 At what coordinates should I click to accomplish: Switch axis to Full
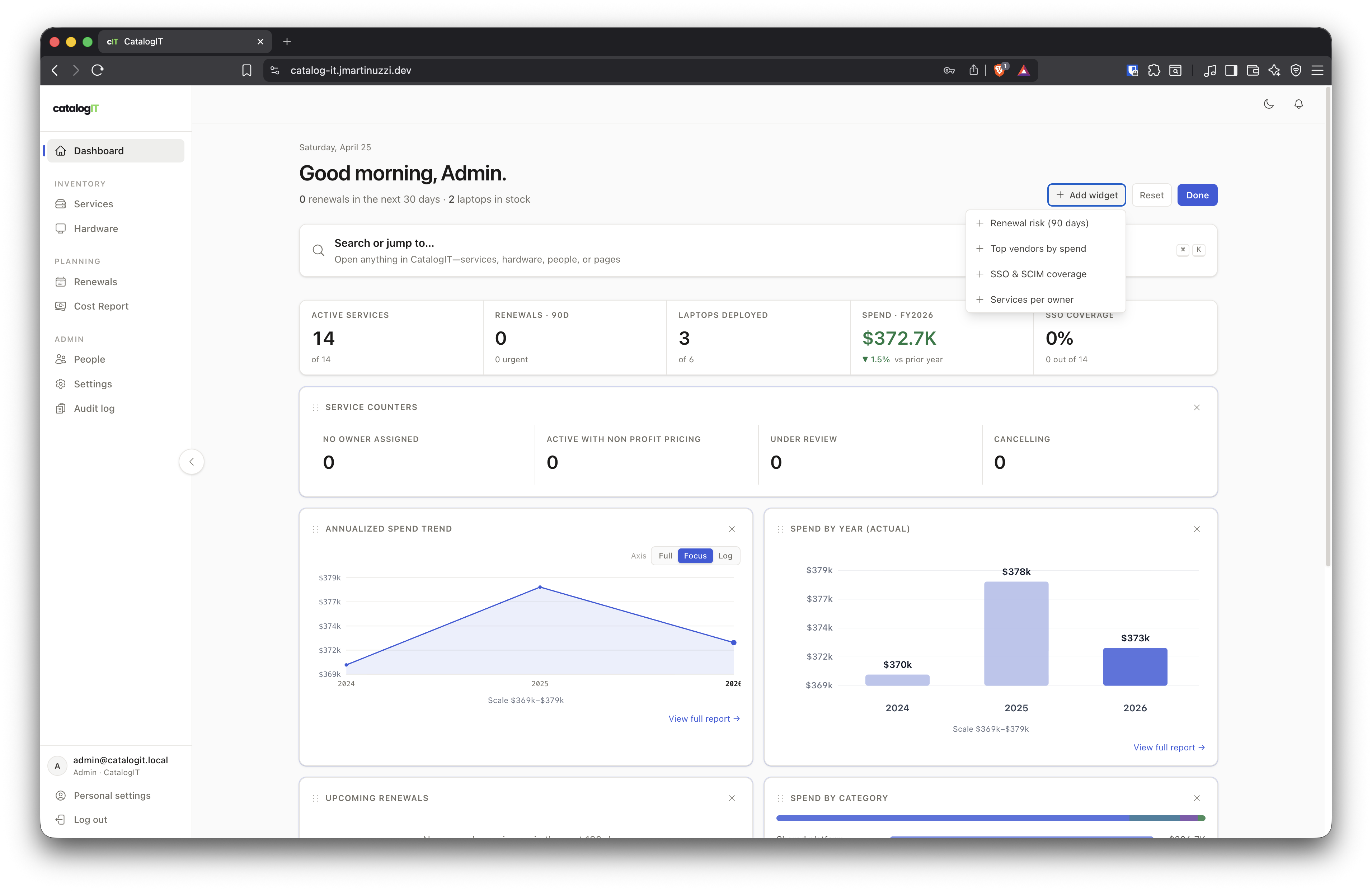point(665,556)
